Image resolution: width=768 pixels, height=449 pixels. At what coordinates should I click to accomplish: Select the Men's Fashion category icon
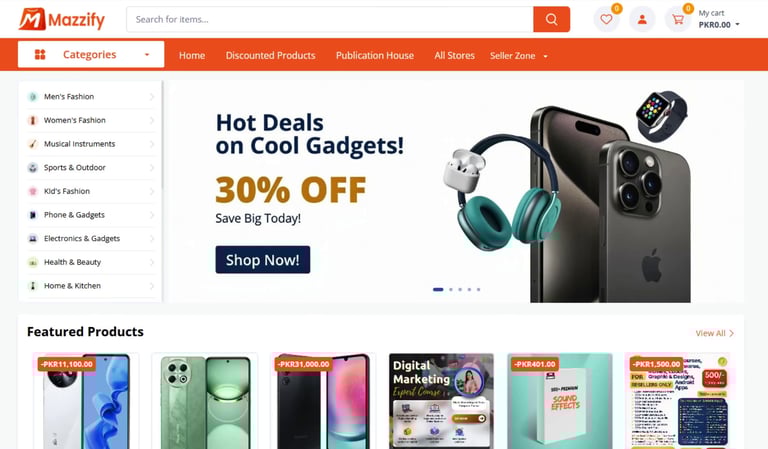pyautogui.click(x=33, y=96)
